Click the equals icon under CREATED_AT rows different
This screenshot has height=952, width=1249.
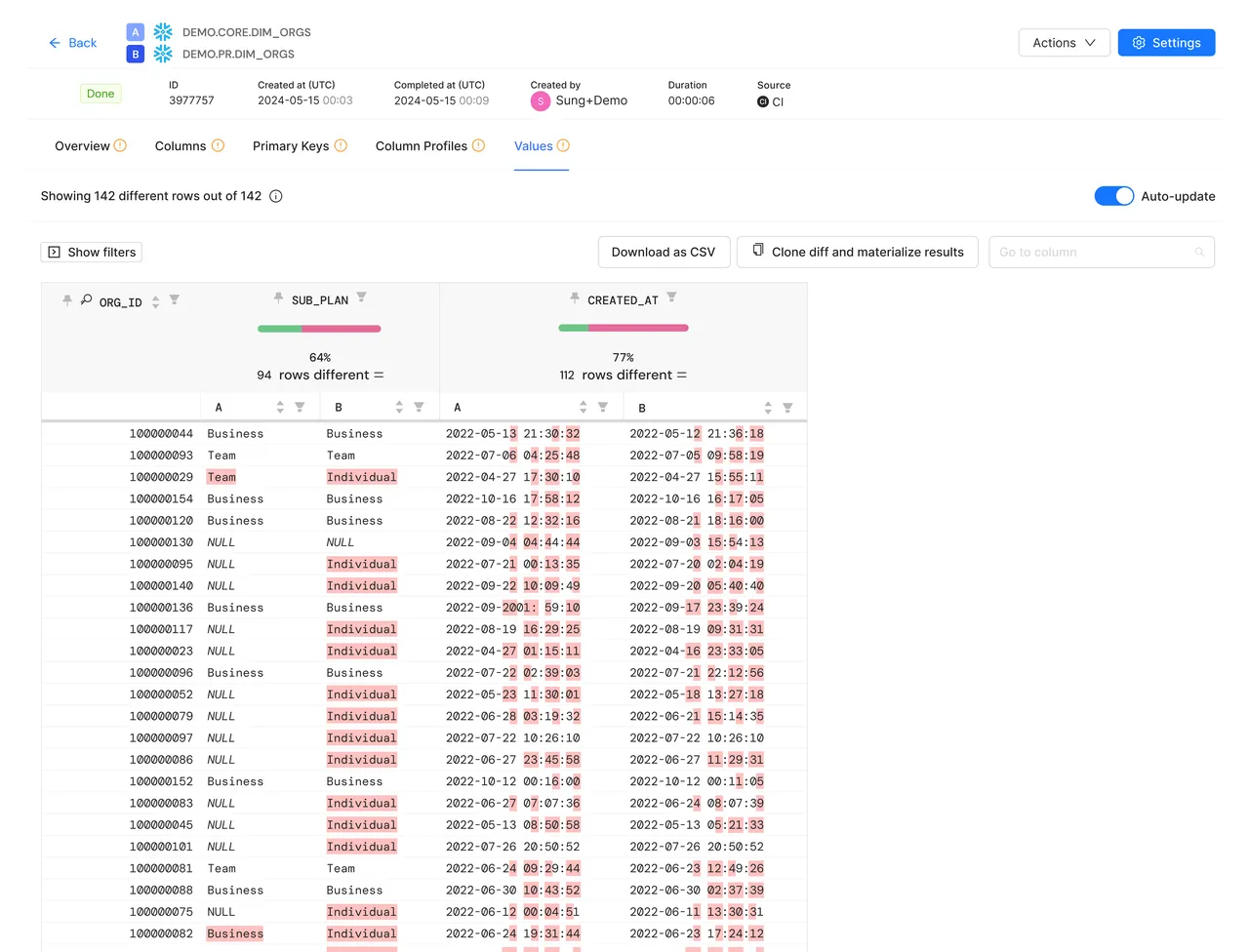coord(682,376)
